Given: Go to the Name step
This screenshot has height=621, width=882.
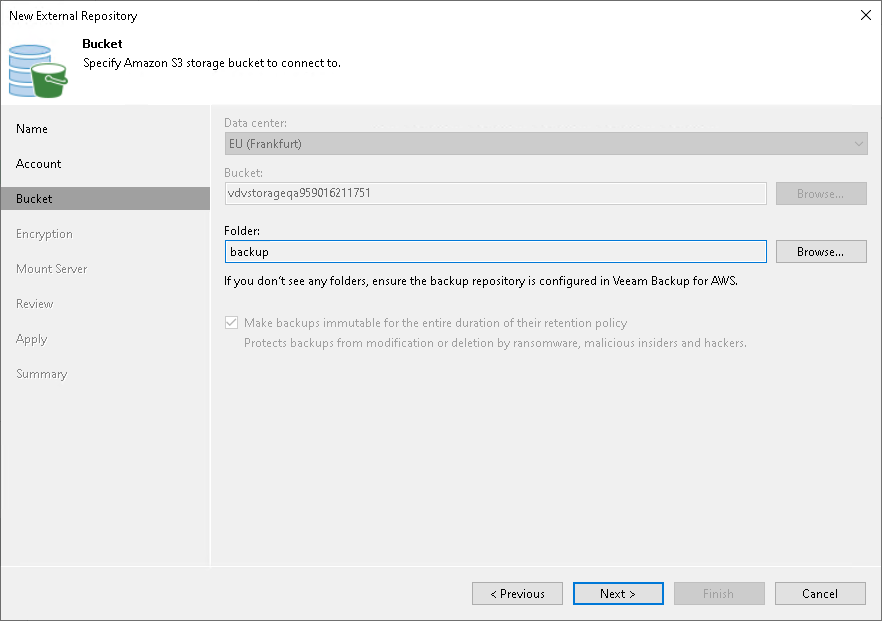Looking at the screenshot, I should point(32,129).
